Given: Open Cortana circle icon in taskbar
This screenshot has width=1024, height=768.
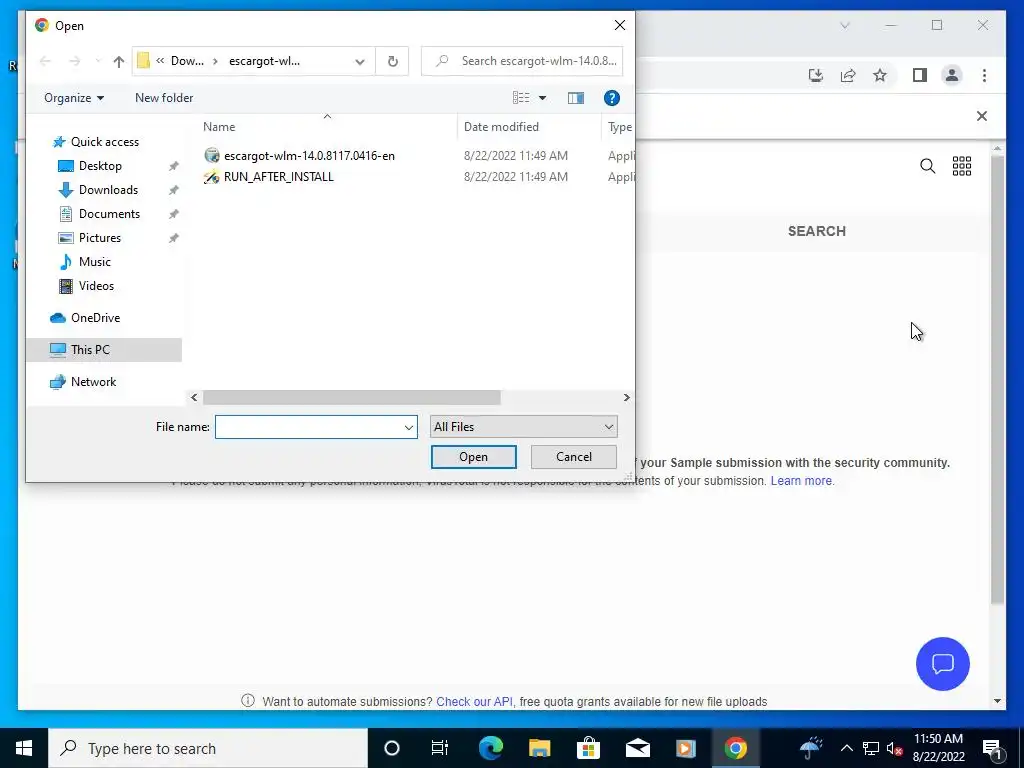Looking at the screenshot, I should 391,748.
